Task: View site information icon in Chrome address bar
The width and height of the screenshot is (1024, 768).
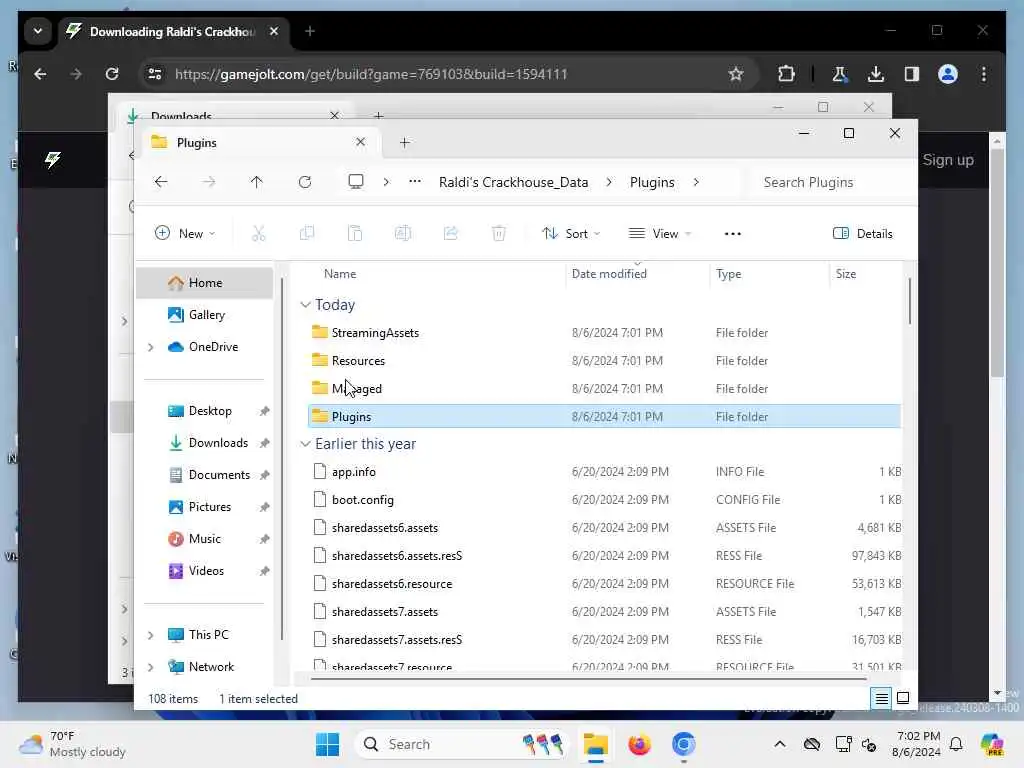Action: (x=155, y=74)
